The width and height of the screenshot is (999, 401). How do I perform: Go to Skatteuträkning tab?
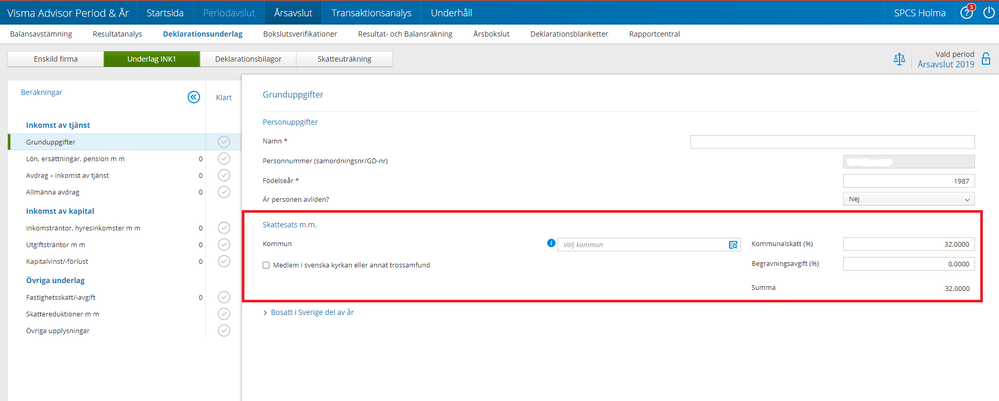344,59
